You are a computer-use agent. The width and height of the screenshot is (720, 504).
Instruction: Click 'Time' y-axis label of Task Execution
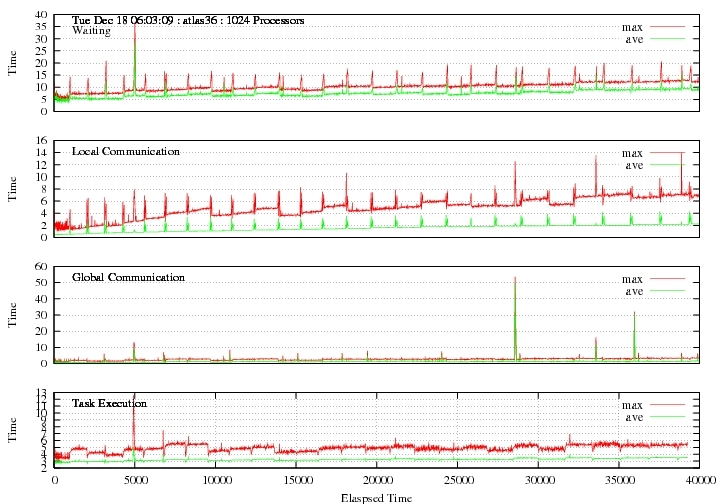click(13, 430)
